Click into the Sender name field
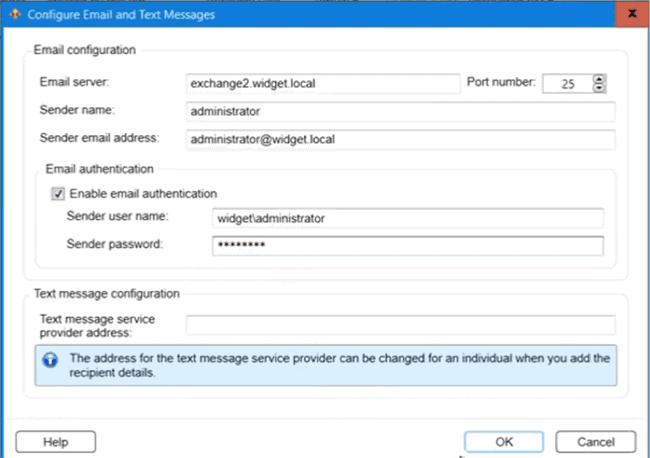The width and height of the screenshot is (650, 458). pos(400,111)
